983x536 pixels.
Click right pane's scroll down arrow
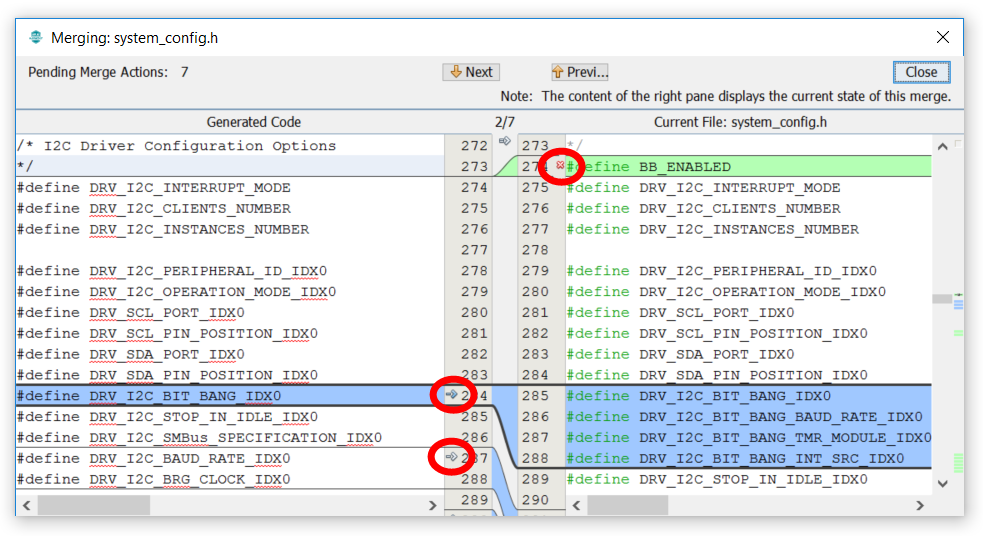(x=941, y=484)
